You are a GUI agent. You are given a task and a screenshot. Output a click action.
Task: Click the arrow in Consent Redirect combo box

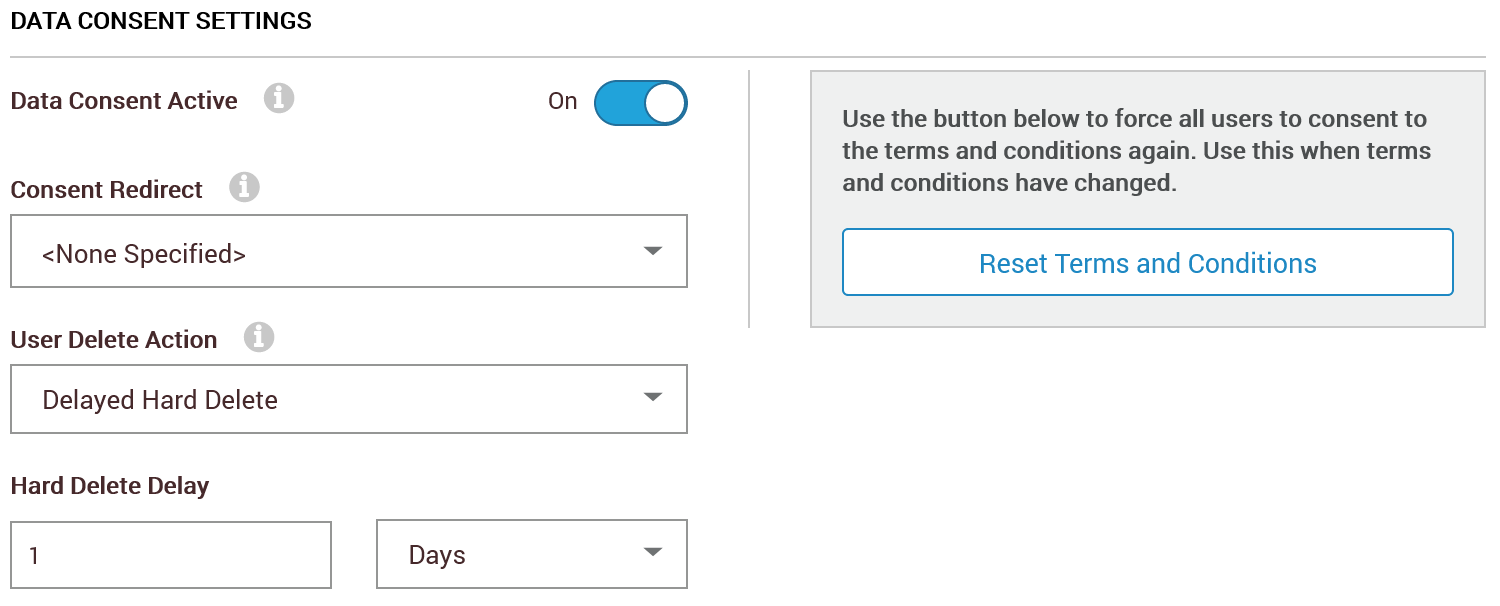coord(653,251)
